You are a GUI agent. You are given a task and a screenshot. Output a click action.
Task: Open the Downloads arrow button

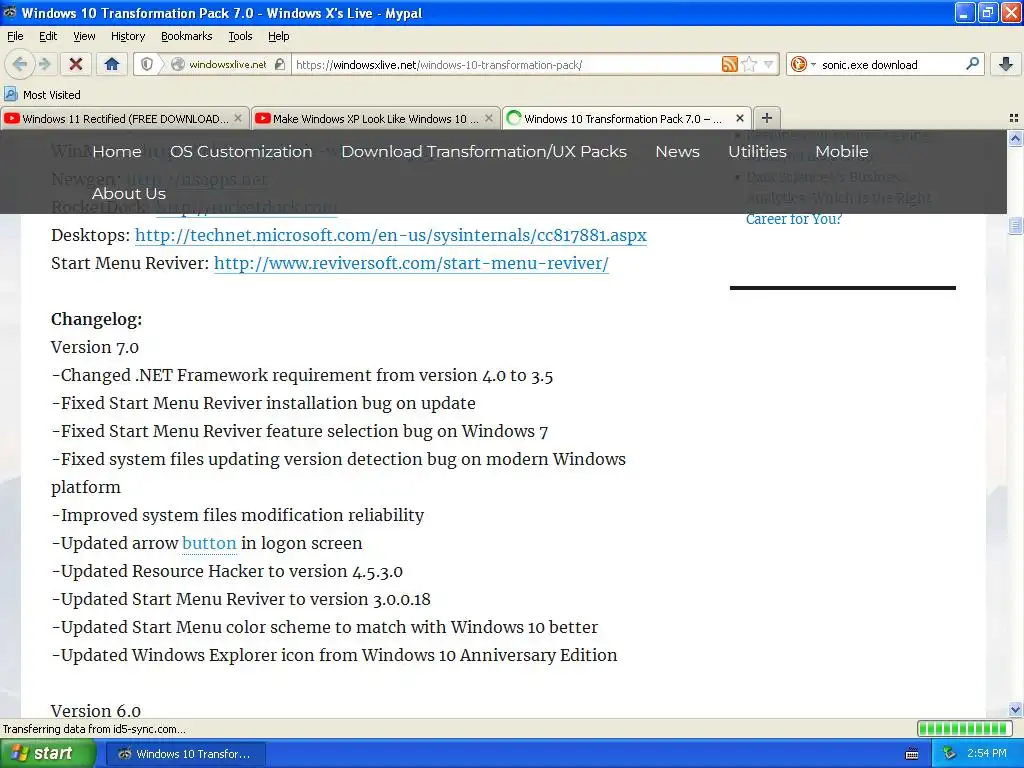pos(1006,64)
